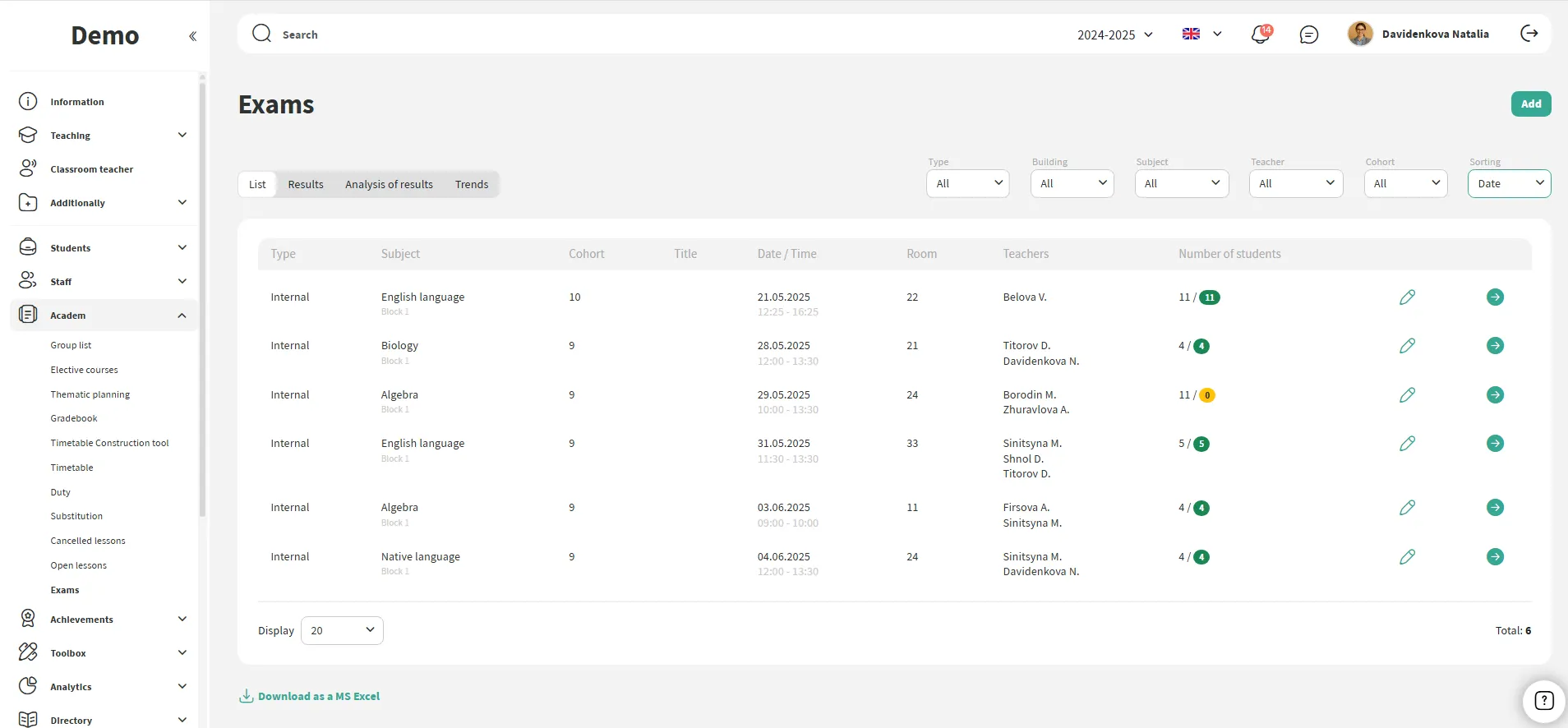Image resolution: width=1568 pixels, height=728 pixels.
Task: Switch to the Analysis of results tab
Action: [x=389, y=184]
